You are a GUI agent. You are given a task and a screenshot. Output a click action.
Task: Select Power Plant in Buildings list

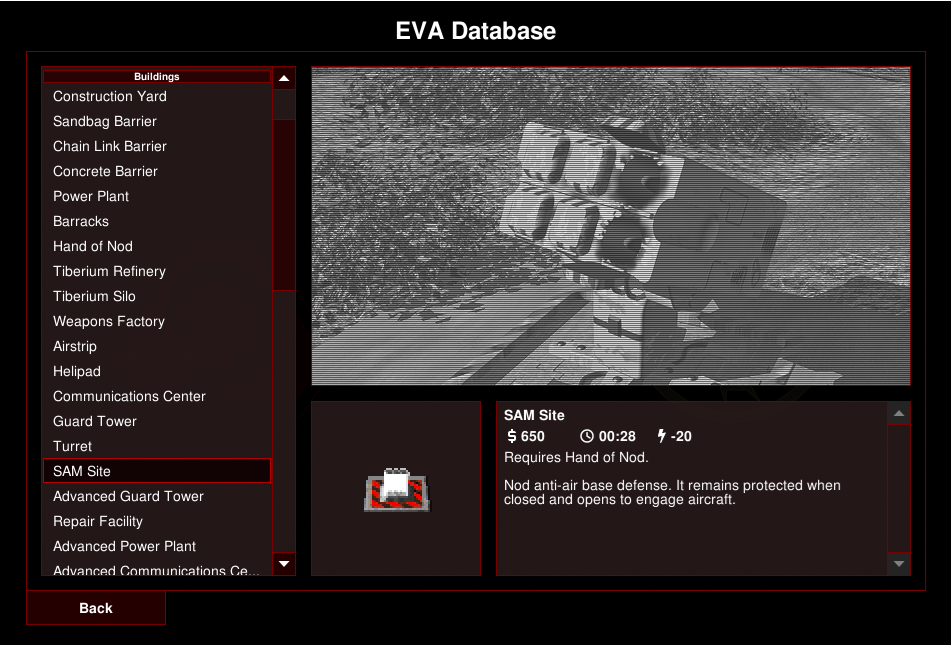tap(156, 197)
